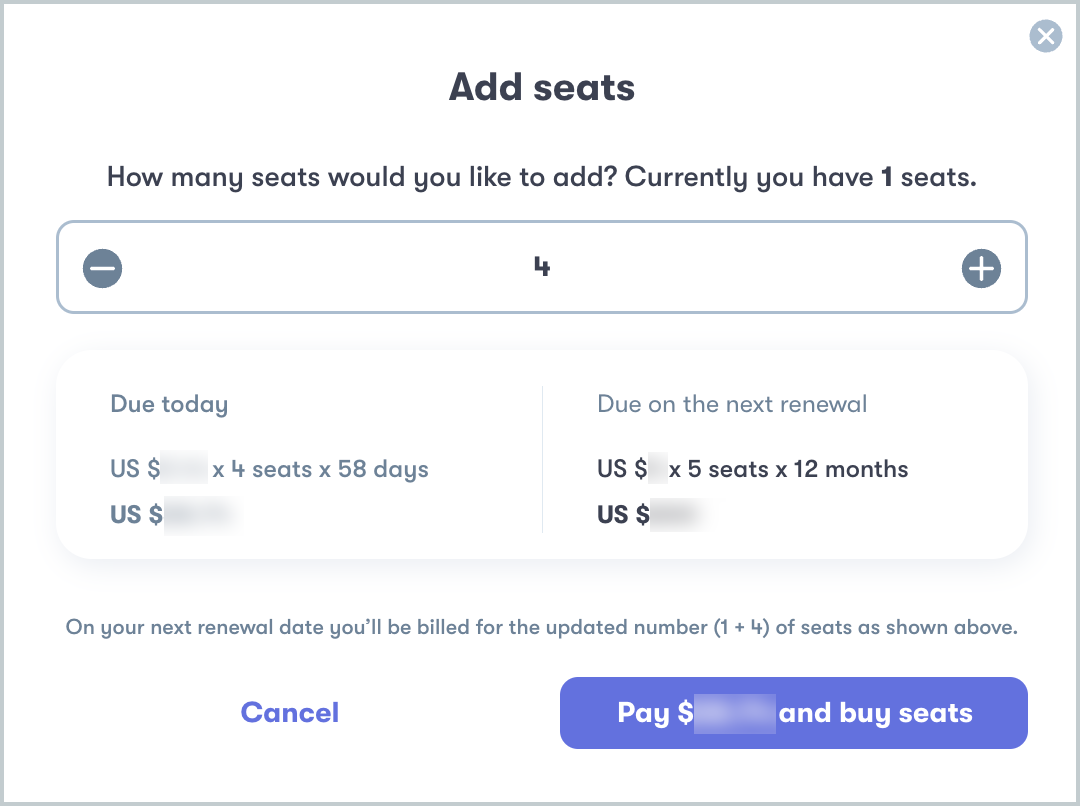Click the Due today total amount
This screenshot has width=1080, height=806.
[x=176, y=514]
